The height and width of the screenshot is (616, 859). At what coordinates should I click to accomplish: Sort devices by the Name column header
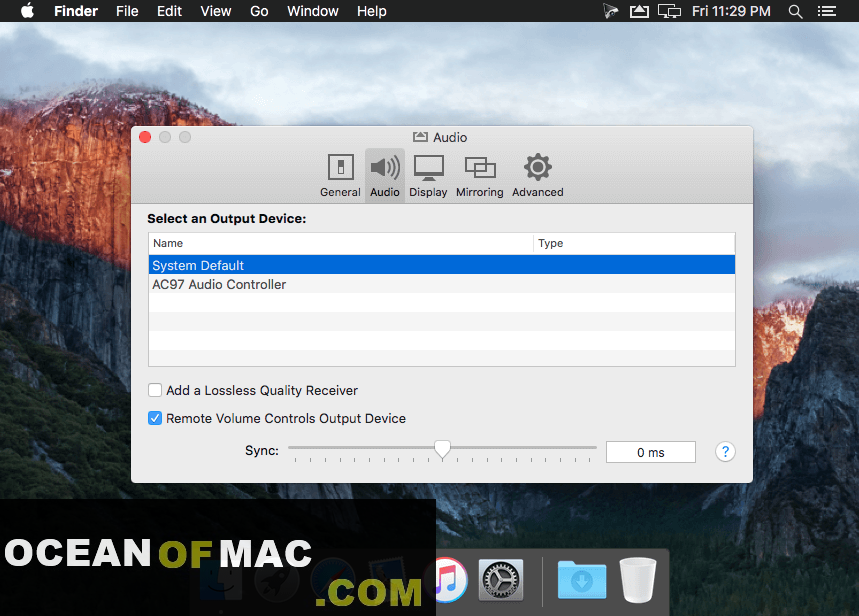(340, 243)
